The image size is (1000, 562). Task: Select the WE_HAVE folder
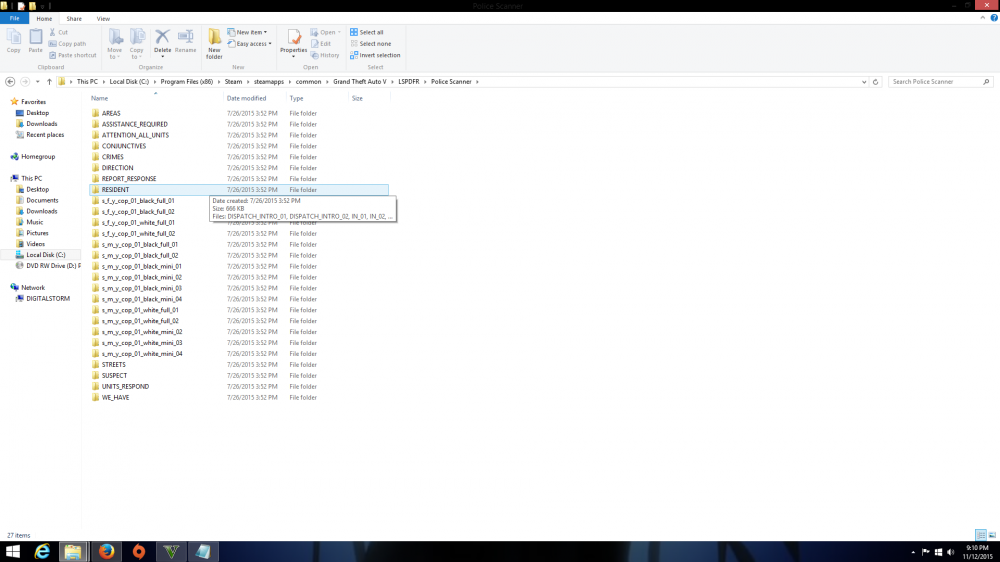[115, 397]
